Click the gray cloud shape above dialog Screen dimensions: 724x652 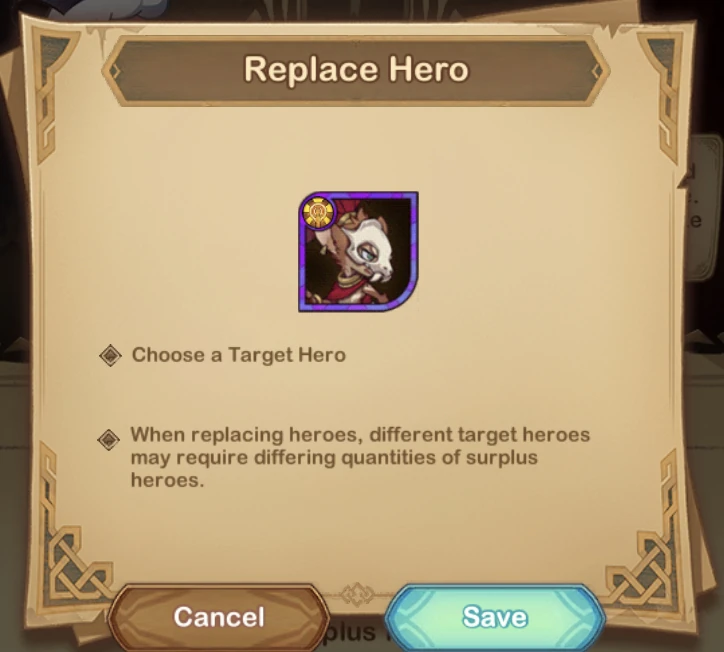point(132,7)
